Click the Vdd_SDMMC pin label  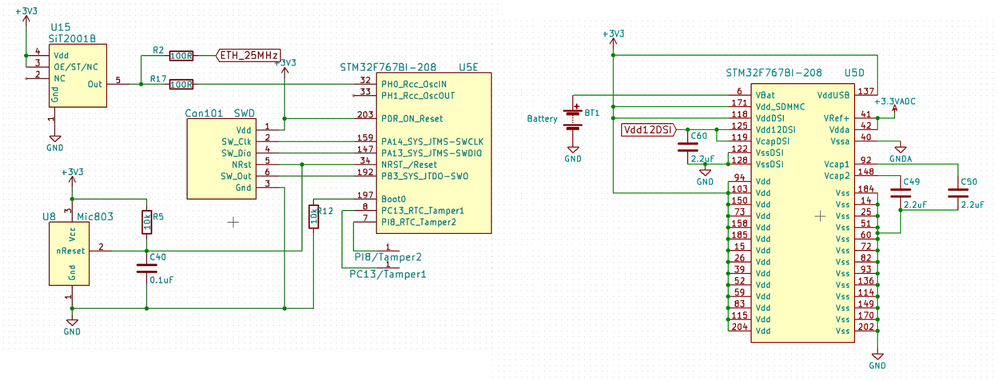pyautogui.click(x=780, y=107)
